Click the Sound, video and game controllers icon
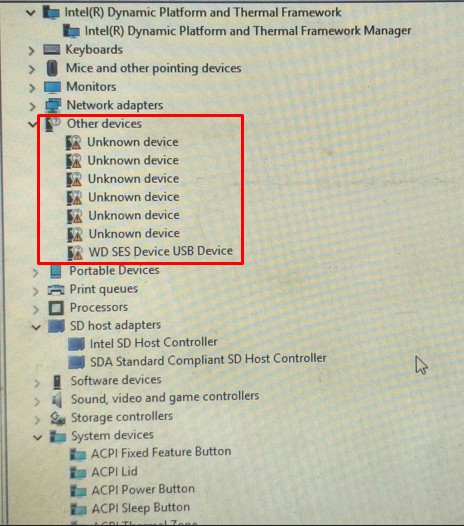Image resolution: width=464 pixels, height=526 pixels. tap(57, 400)
